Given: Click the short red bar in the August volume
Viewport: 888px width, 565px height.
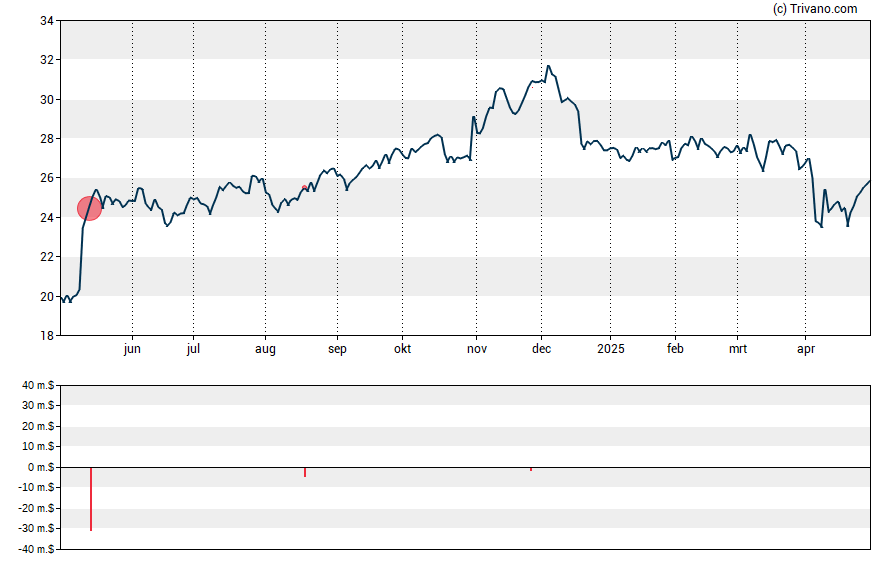Looking at the screenshot, I should click(x=305, y=472).
